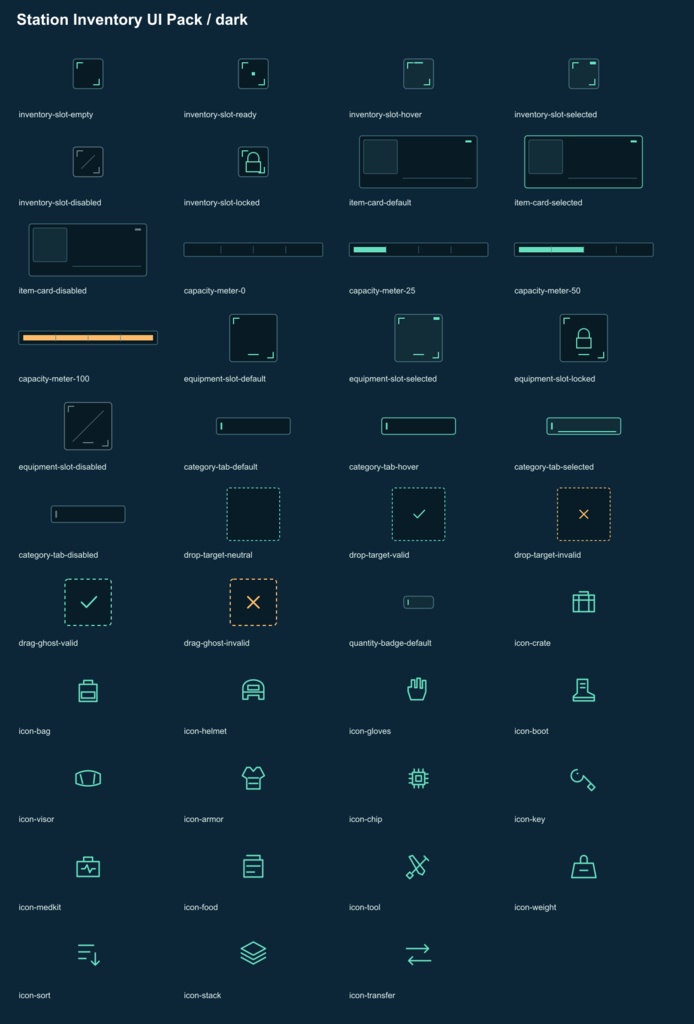Click the icon-boot graphic
Image resolution: width=694 pixels, height=1024 pixels.
click(583, 690)
